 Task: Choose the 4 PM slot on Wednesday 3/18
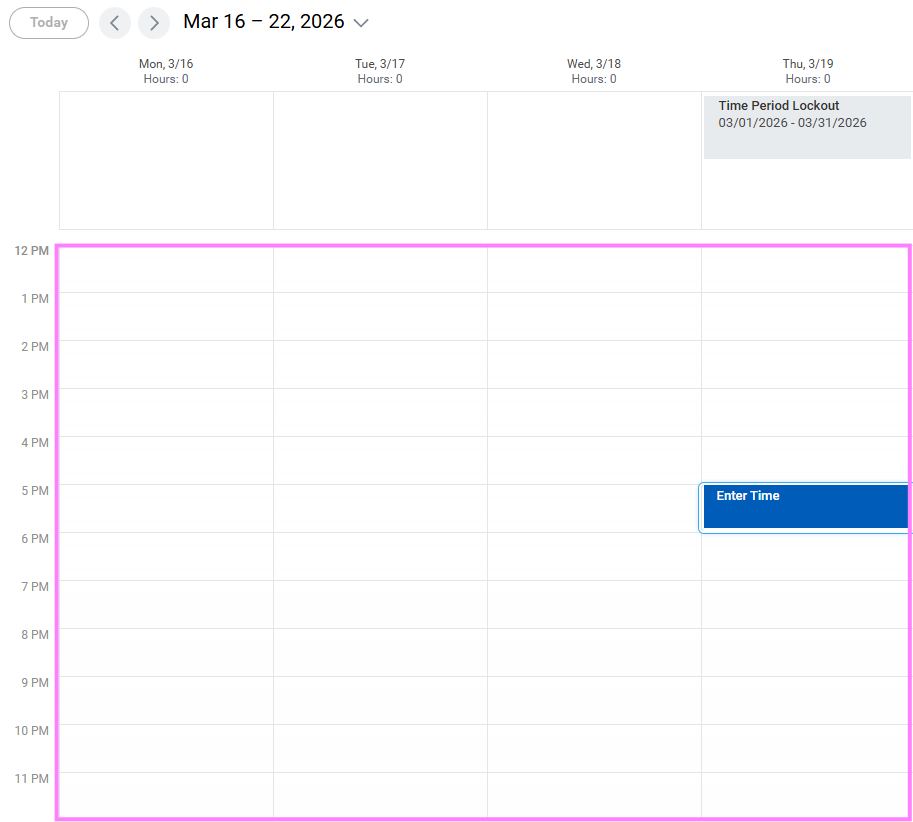coord(594,461)
